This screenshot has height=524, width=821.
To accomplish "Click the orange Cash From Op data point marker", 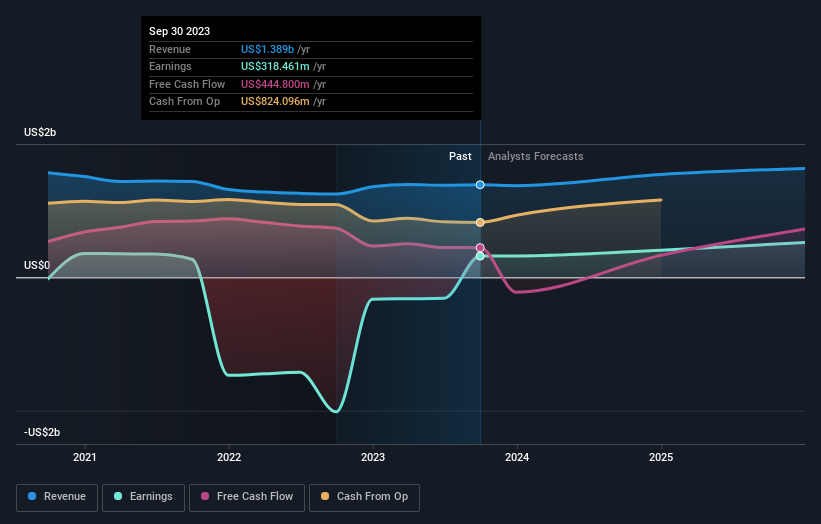I will point(480,222).
